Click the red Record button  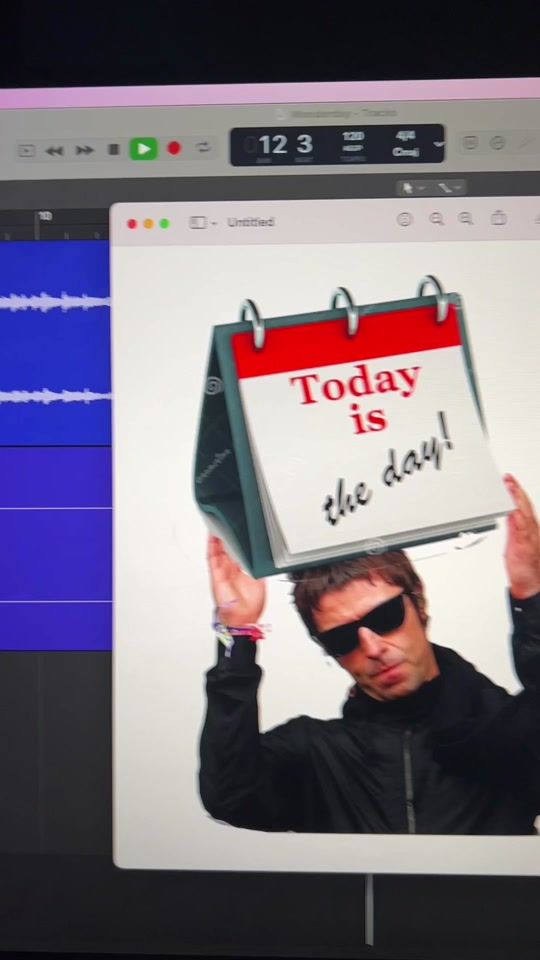tap(174, 148)
